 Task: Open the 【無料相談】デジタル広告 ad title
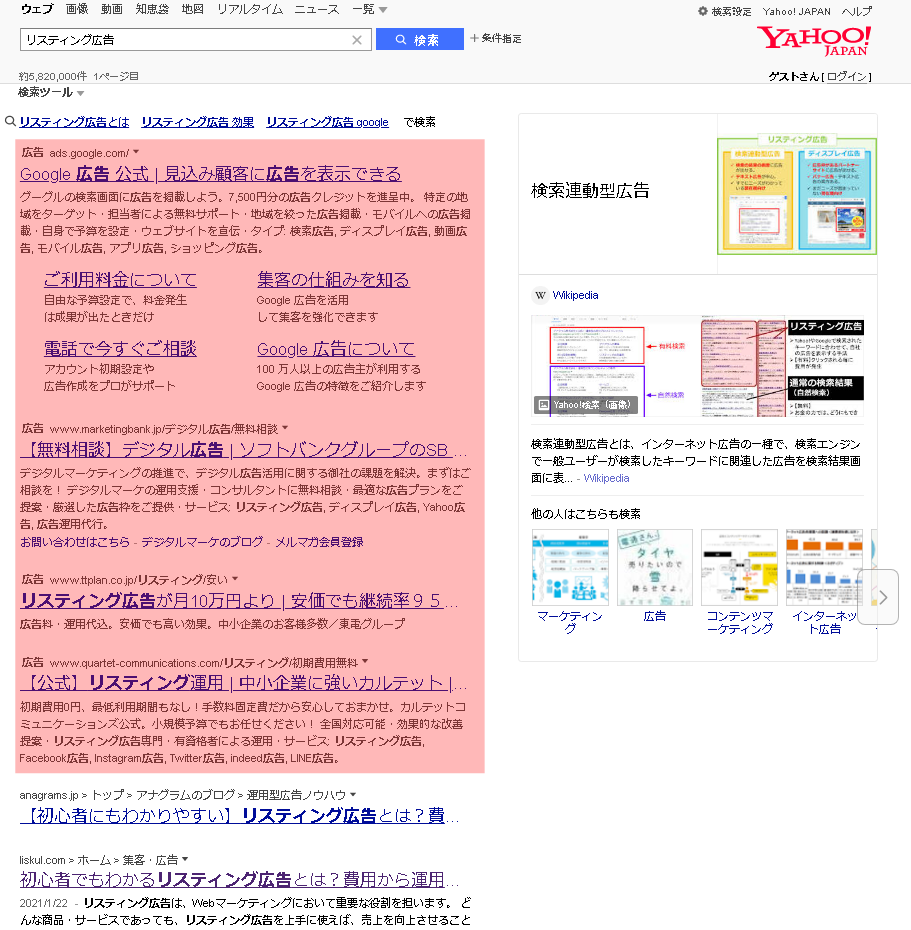244,450
